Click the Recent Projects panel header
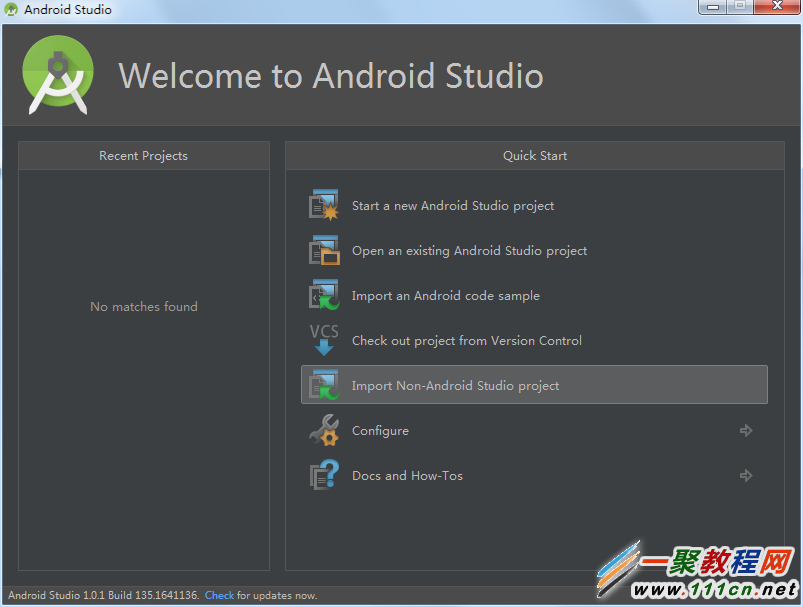The image size is (803, 607). (x=143, y=156)
